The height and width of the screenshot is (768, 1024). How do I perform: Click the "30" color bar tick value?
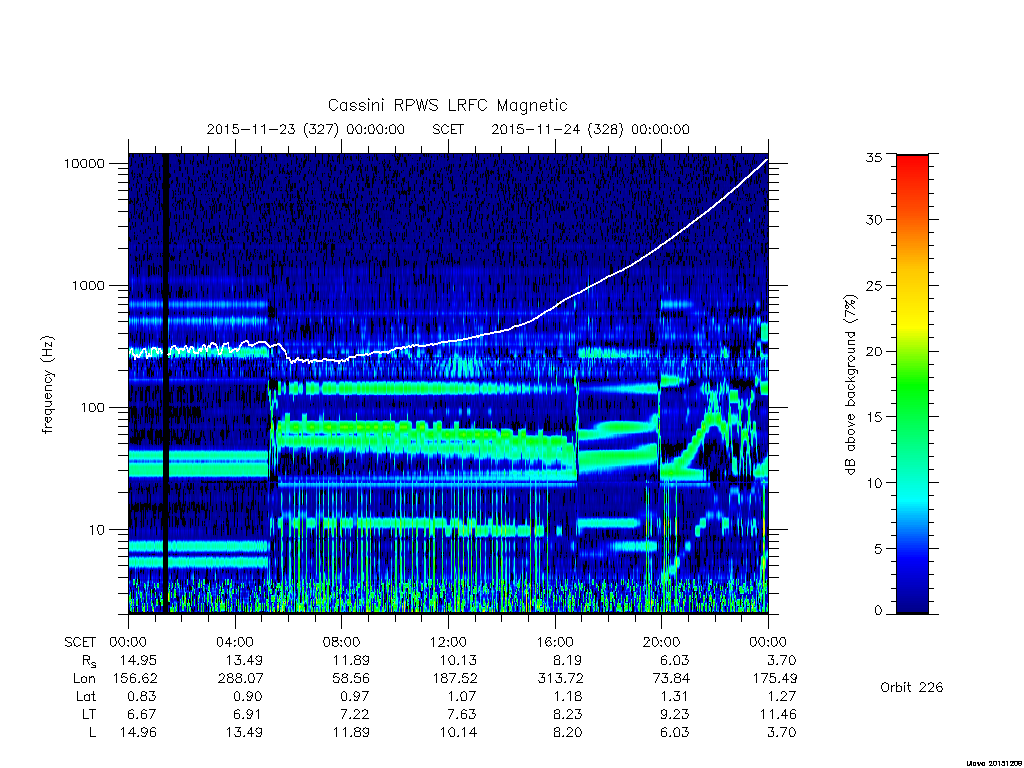tap(873, 219)
